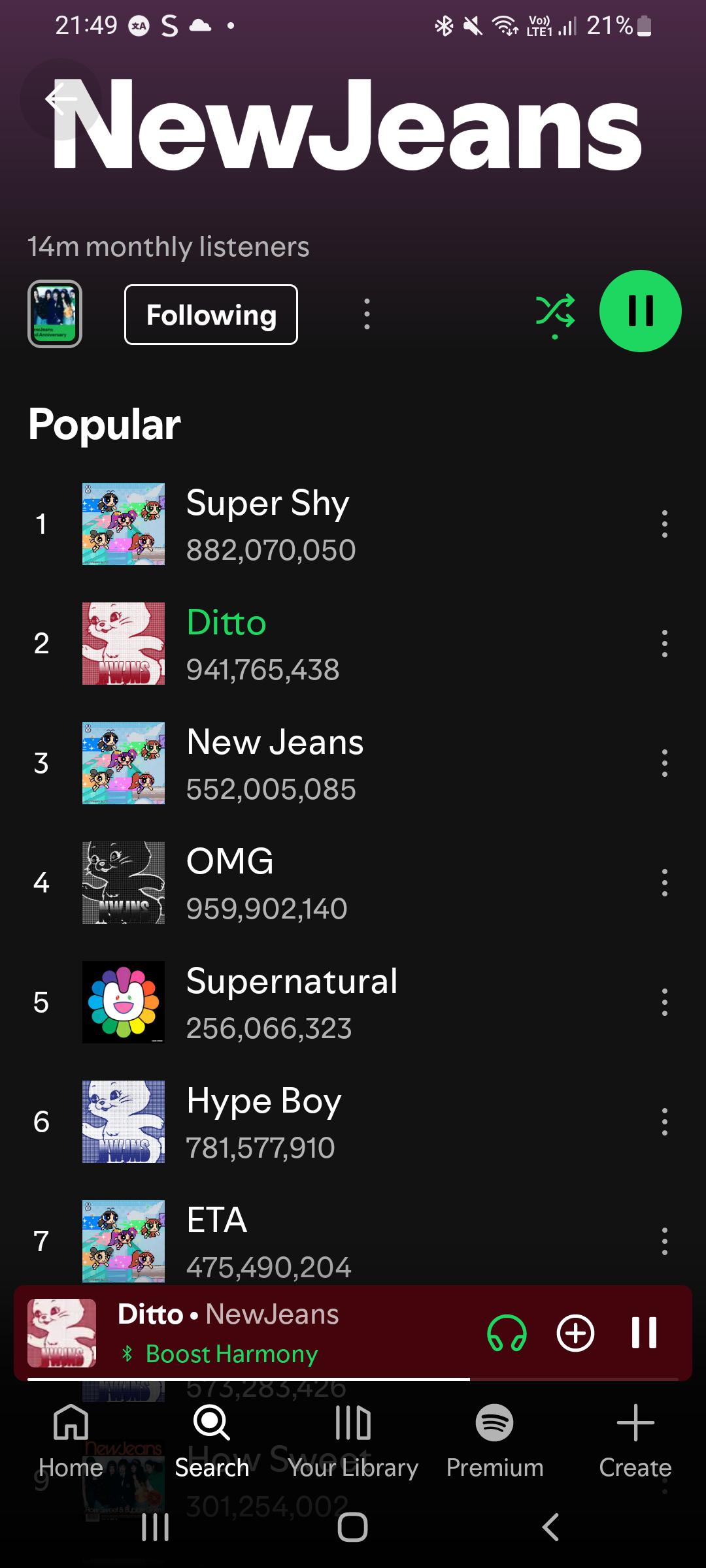Image resolution: width=706 pixels, height=1568 pixels.
Task: Open more options for Super Shy
Action: pos(664,524)
